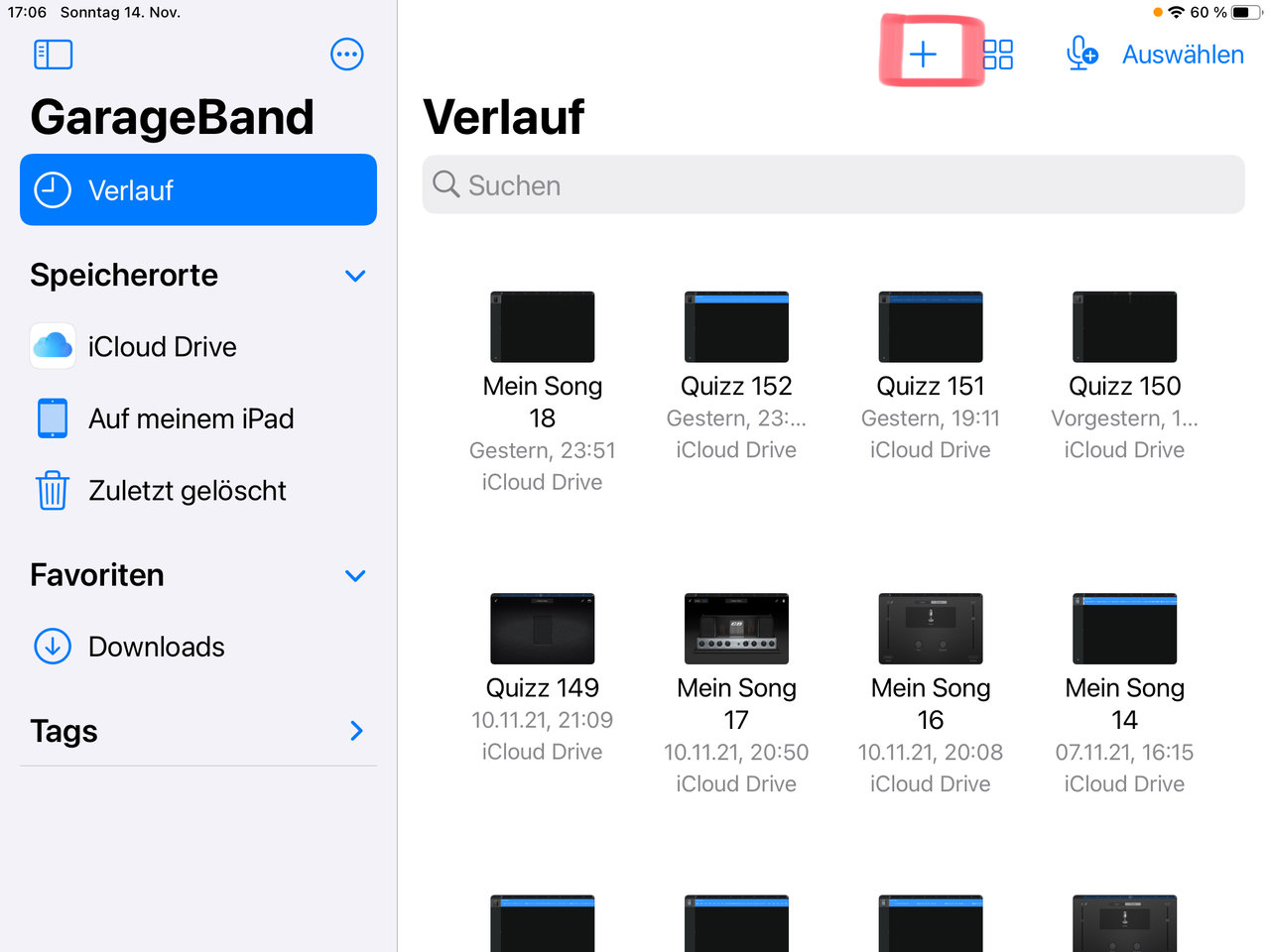Open Downloads favorite folder
This screenshot has width=1270, height=952.
tap(156, 647)
